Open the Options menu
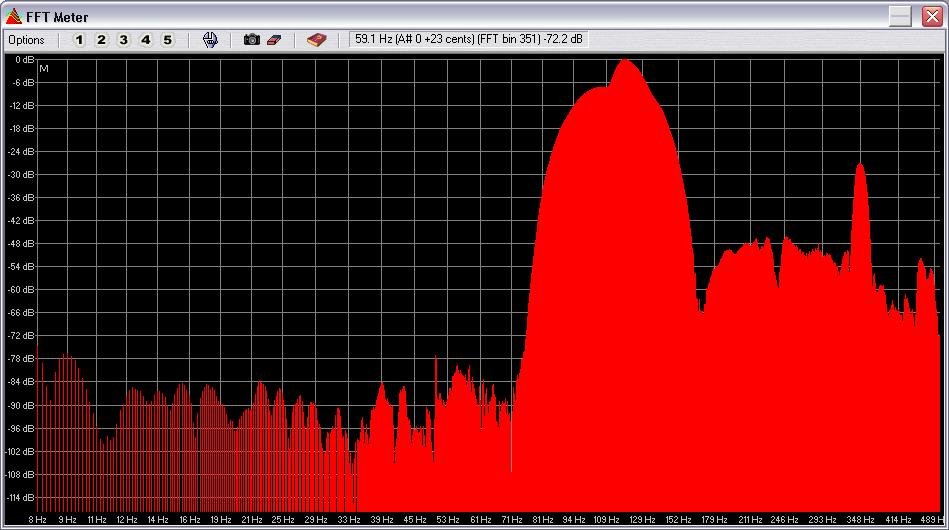The image size is (949, 530). (27, 40)
